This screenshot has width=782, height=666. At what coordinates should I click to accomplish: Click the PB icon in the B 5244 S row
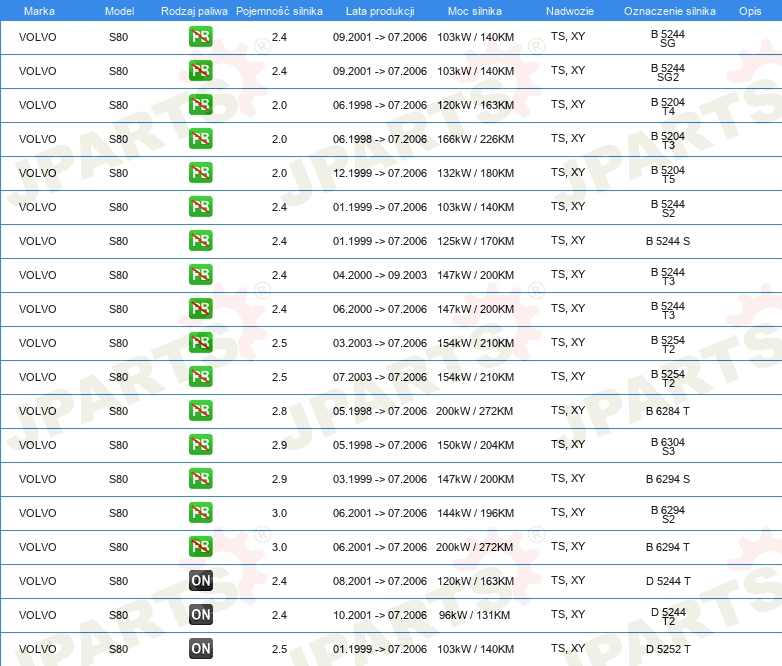pyautogui.click(x=200, y=242)
